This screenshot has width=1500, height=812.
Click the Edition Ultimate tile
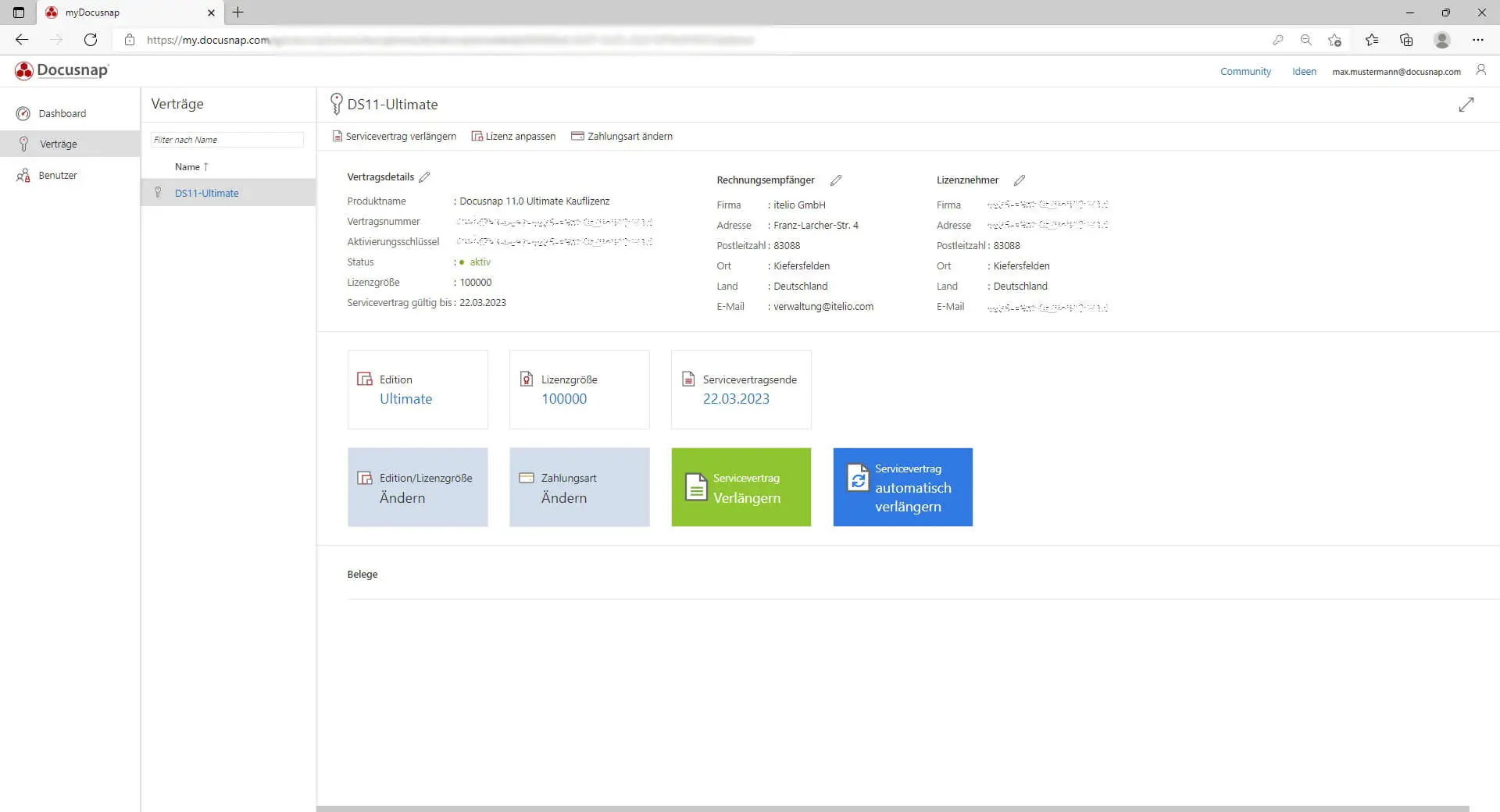coord(418,390)
